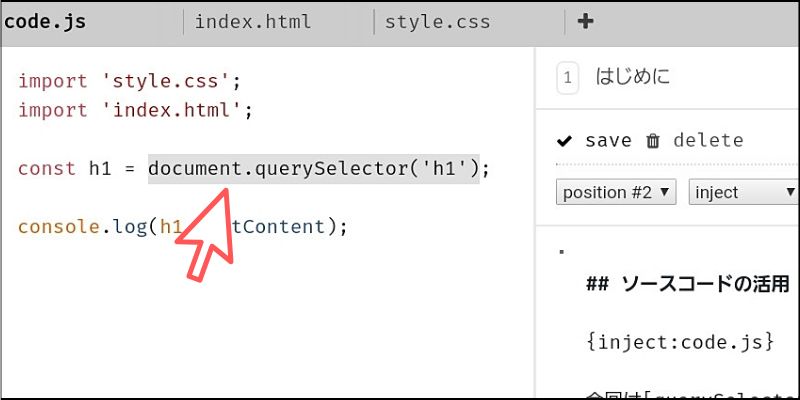Viewport: 800px width, 400px height.
Task: Place cursor on import 'index.html' line
Action: click(135, 110)
